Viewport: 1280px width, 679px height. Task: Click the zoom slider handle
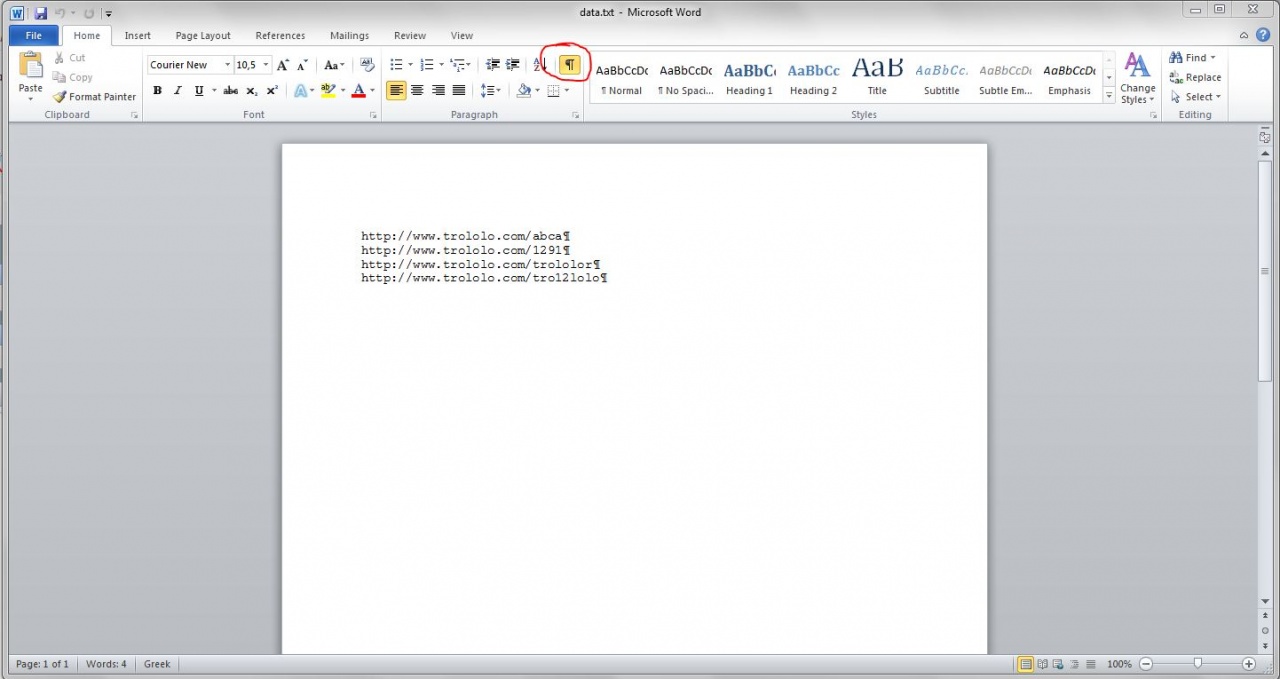[x=1197, y=664]
